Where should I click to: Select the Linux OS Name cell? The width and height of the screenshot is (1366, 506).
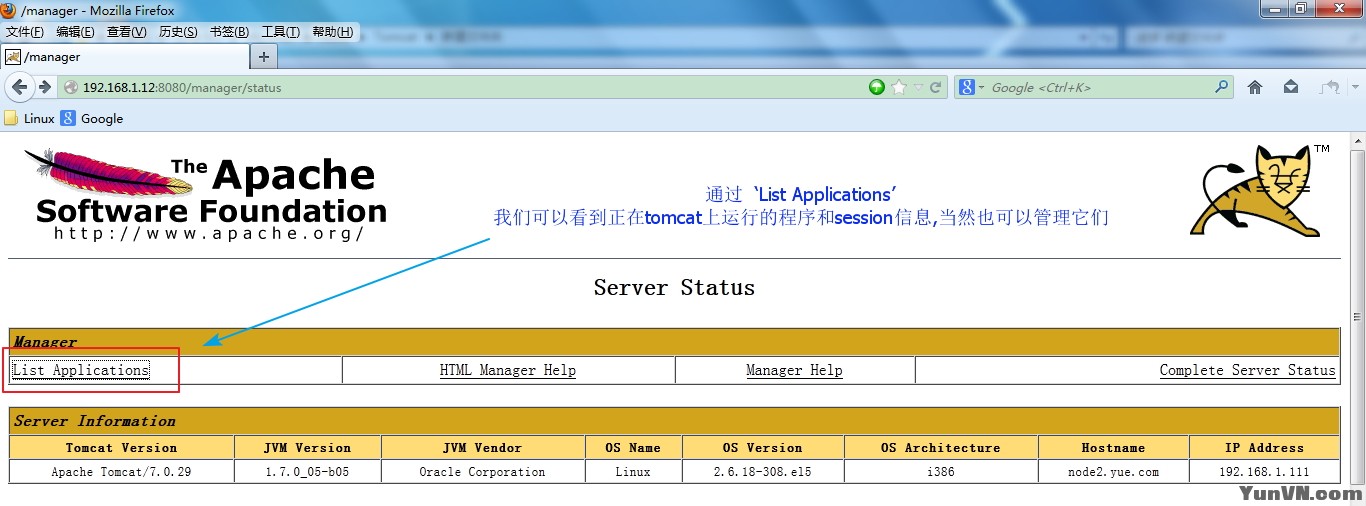(633, 472)
